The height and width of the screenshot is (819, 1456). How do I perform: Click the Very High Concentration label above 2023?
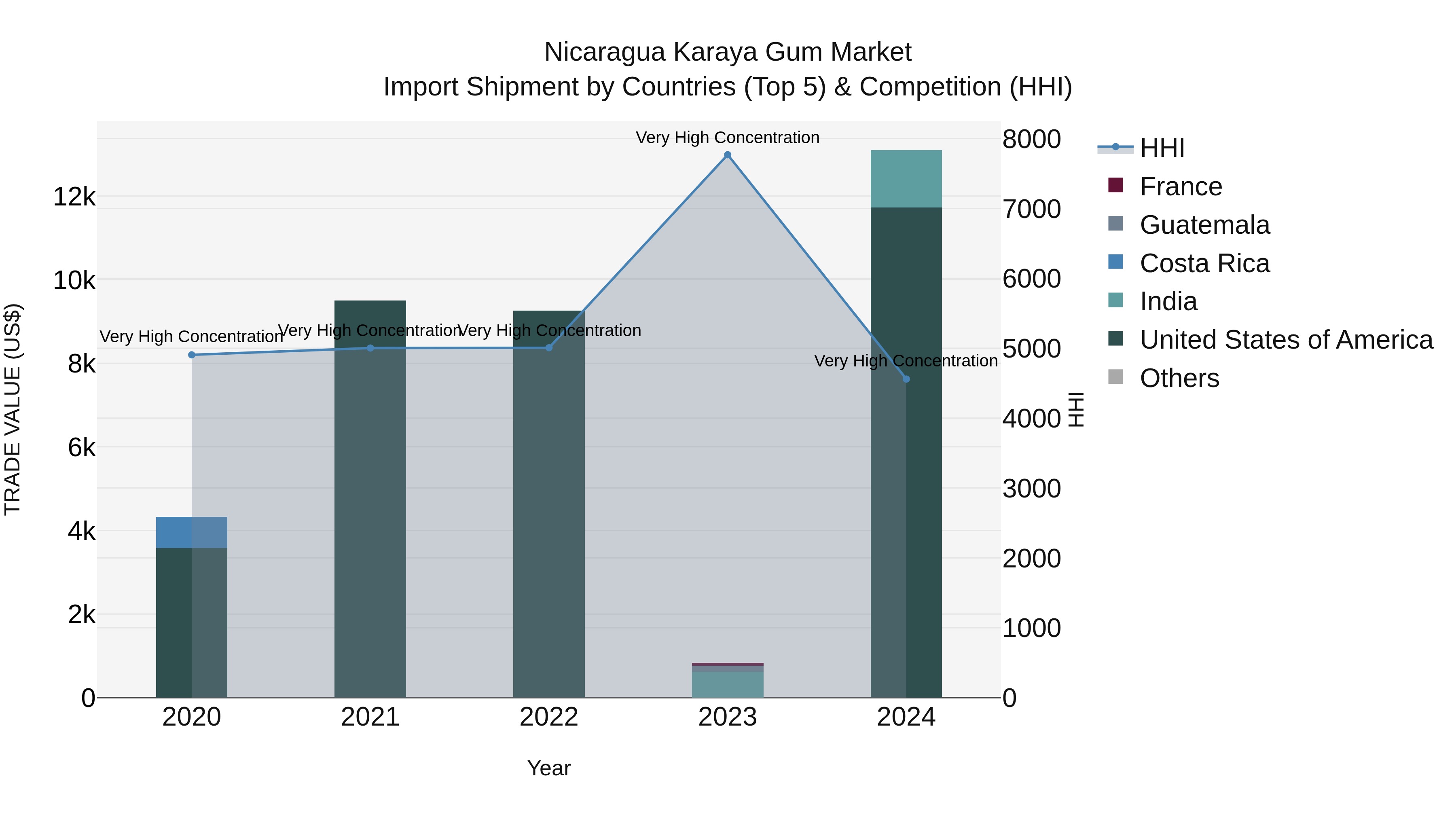pos(728,138)
